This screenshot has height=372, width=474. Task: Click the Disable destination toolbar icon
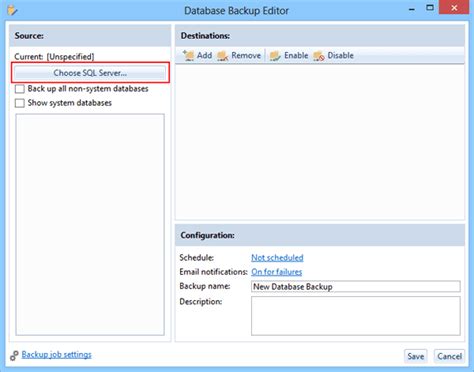tap(319, 55)
